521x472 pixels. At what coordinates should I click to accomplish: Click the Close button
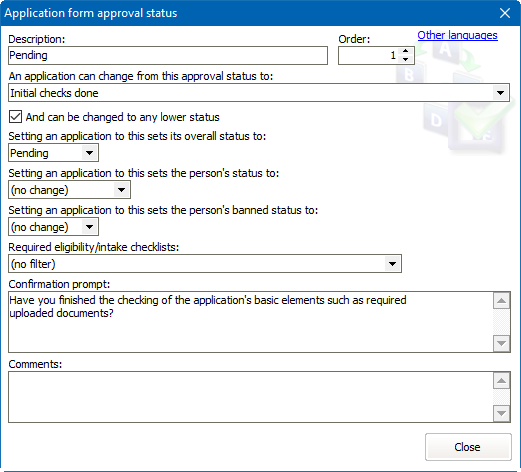tap(468, 447)
